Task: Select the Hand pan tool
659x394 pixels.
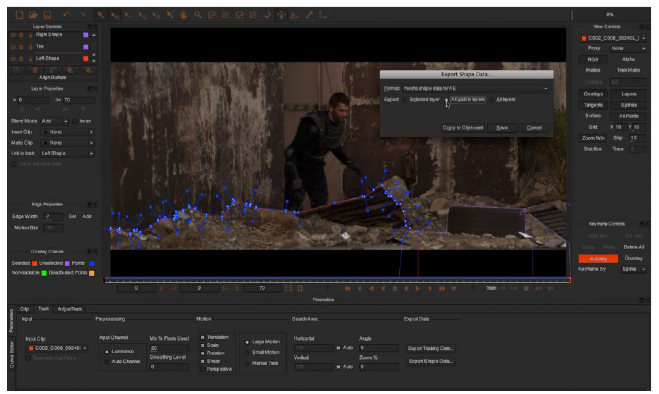Action: point(184,15)
